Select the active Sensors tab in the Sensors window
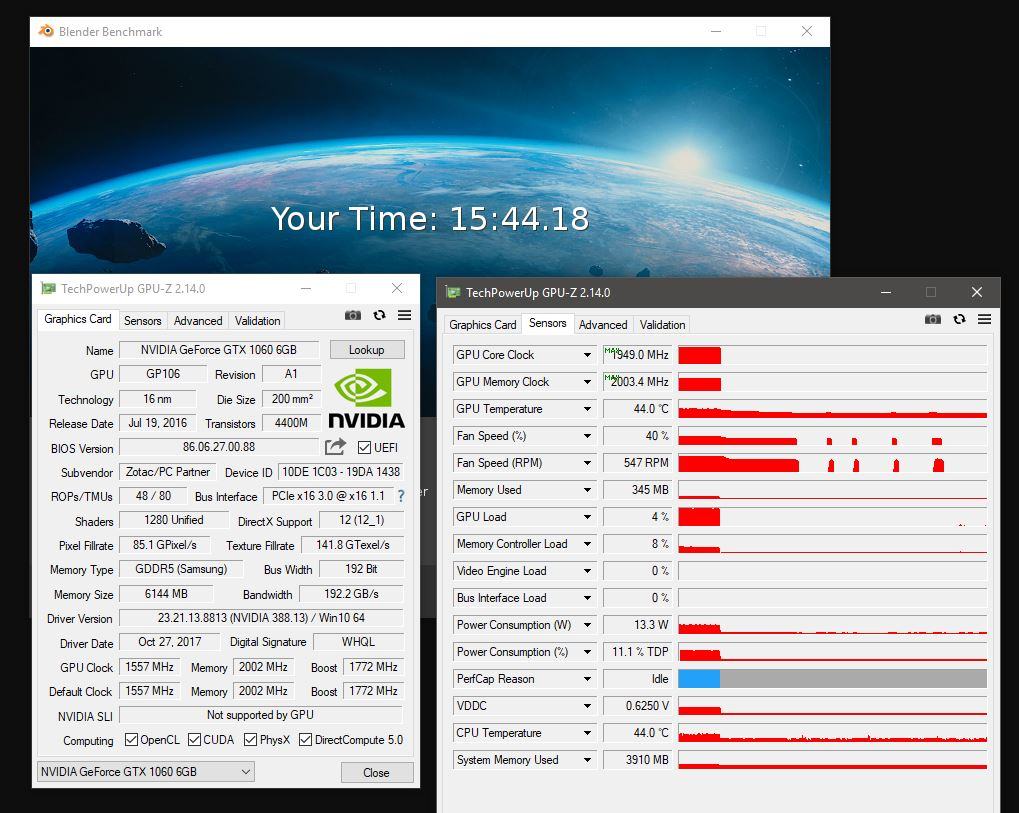Viewport: 1019px width, 813px height. pyautogui.click(x=547, y=323)
